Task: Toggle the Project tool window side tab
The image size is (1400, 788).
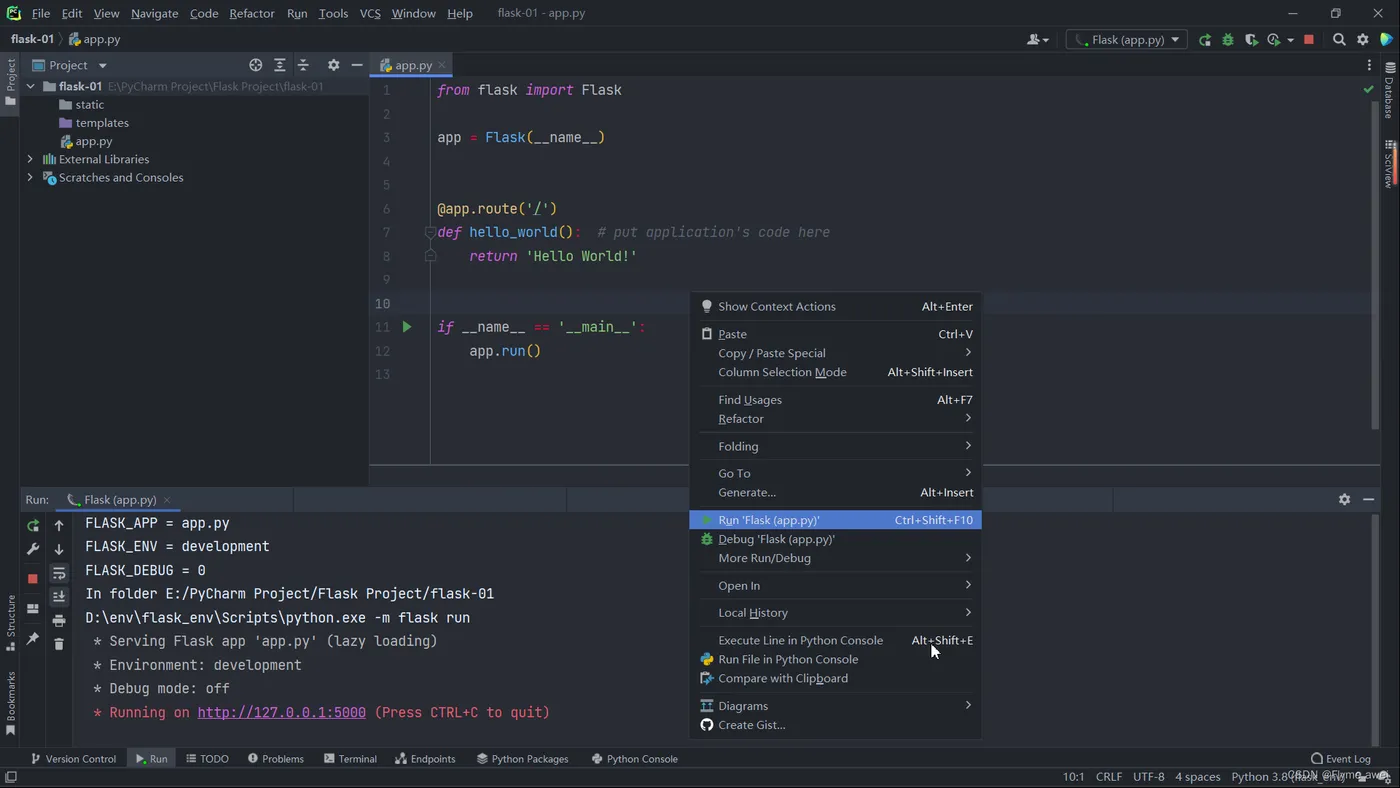Action: (10, 83)
